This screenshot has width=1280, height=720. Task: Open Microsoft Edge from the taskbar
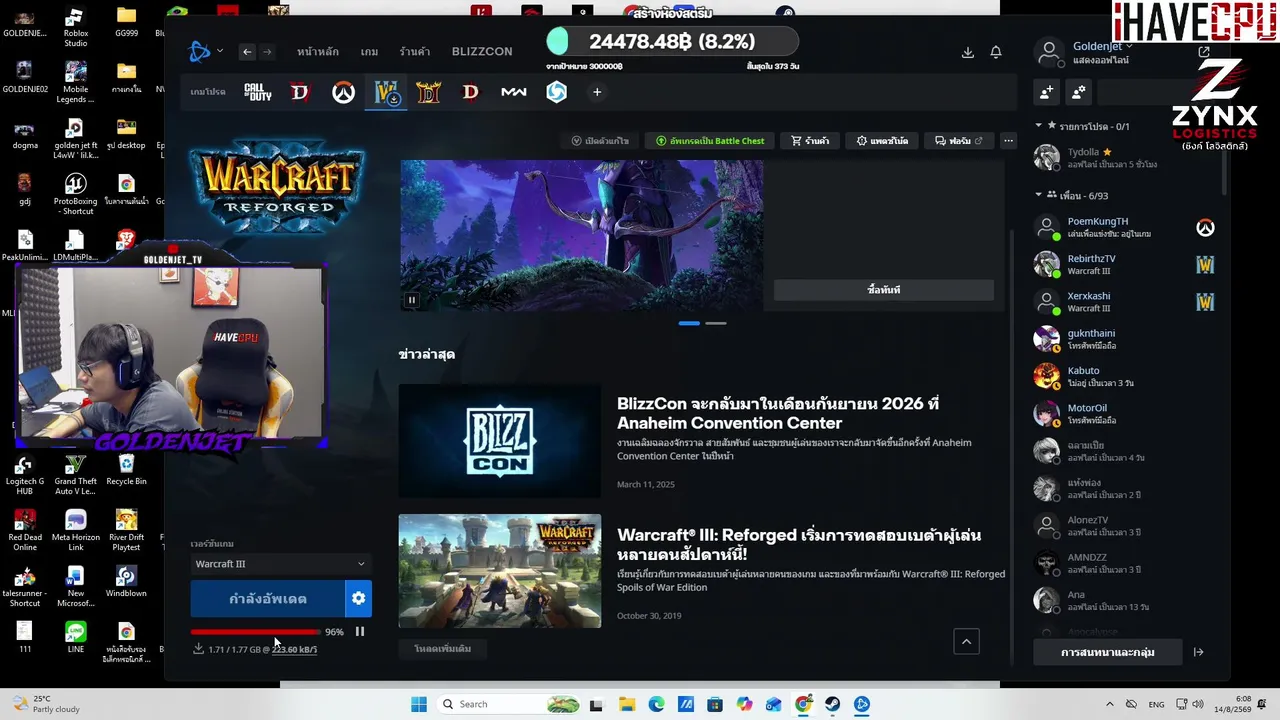click(x=656, y=704)
